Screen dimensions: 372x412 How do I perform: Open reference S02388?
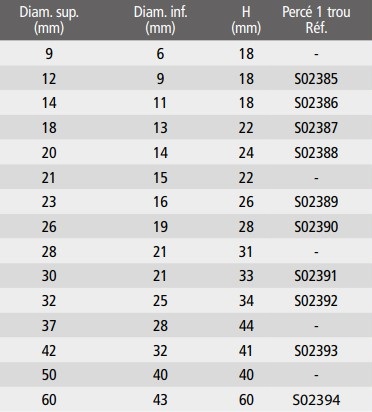point(316,153)
